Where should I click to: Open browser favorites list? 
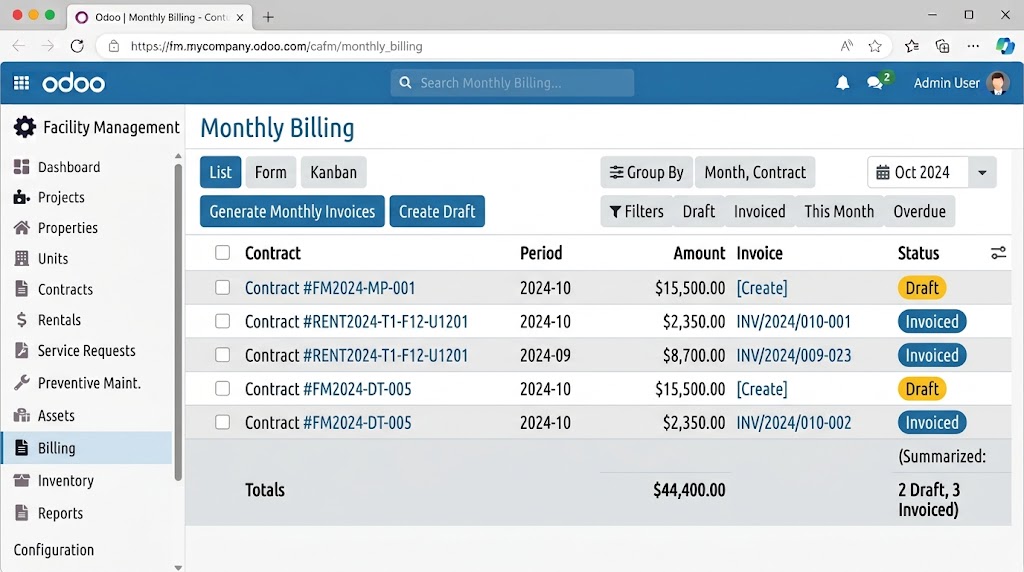[x=912, y=46]
